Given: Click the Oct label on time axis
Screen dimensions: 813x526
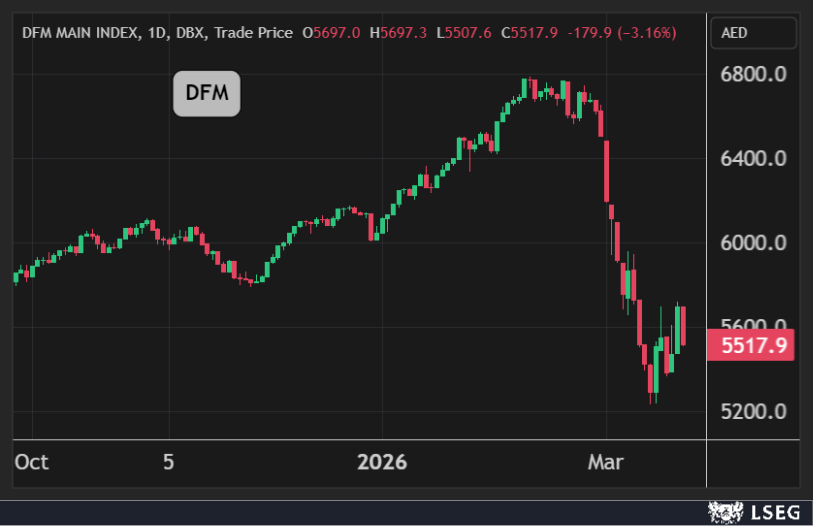Looking at the screenshot, I should coord(31,462).
